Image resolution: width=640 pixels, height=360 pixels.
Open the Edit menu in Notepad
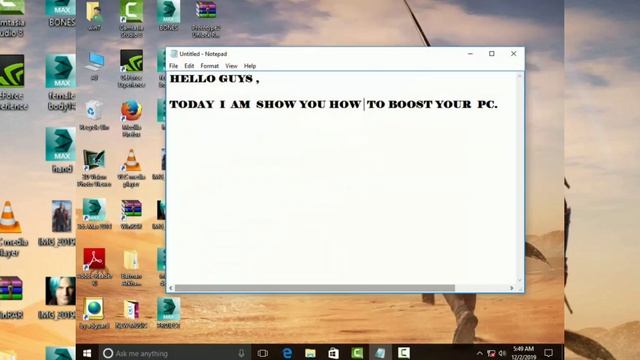tap(189, 66)
